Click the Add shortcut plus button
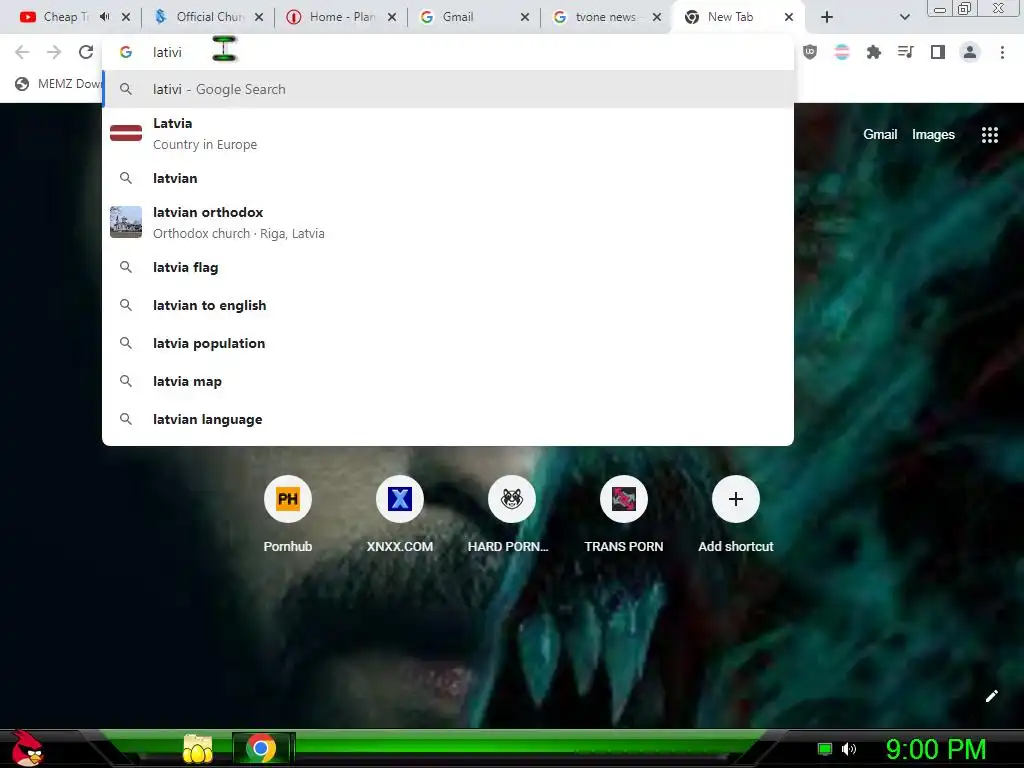This screenshot has height=768, width=1024. tap(735, 499)
